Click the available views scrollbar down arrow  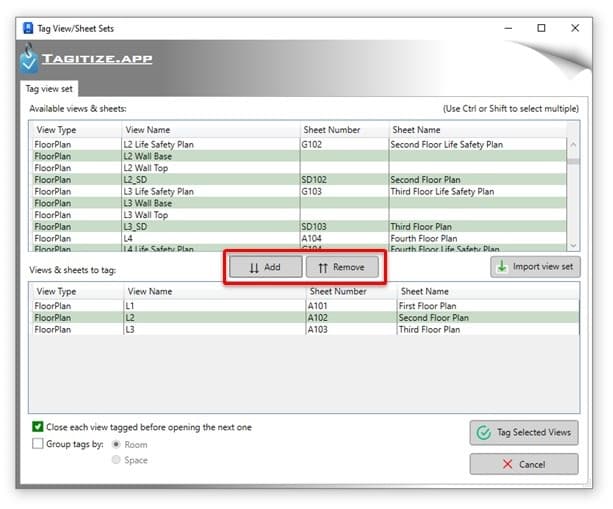(x=573, y=246)
